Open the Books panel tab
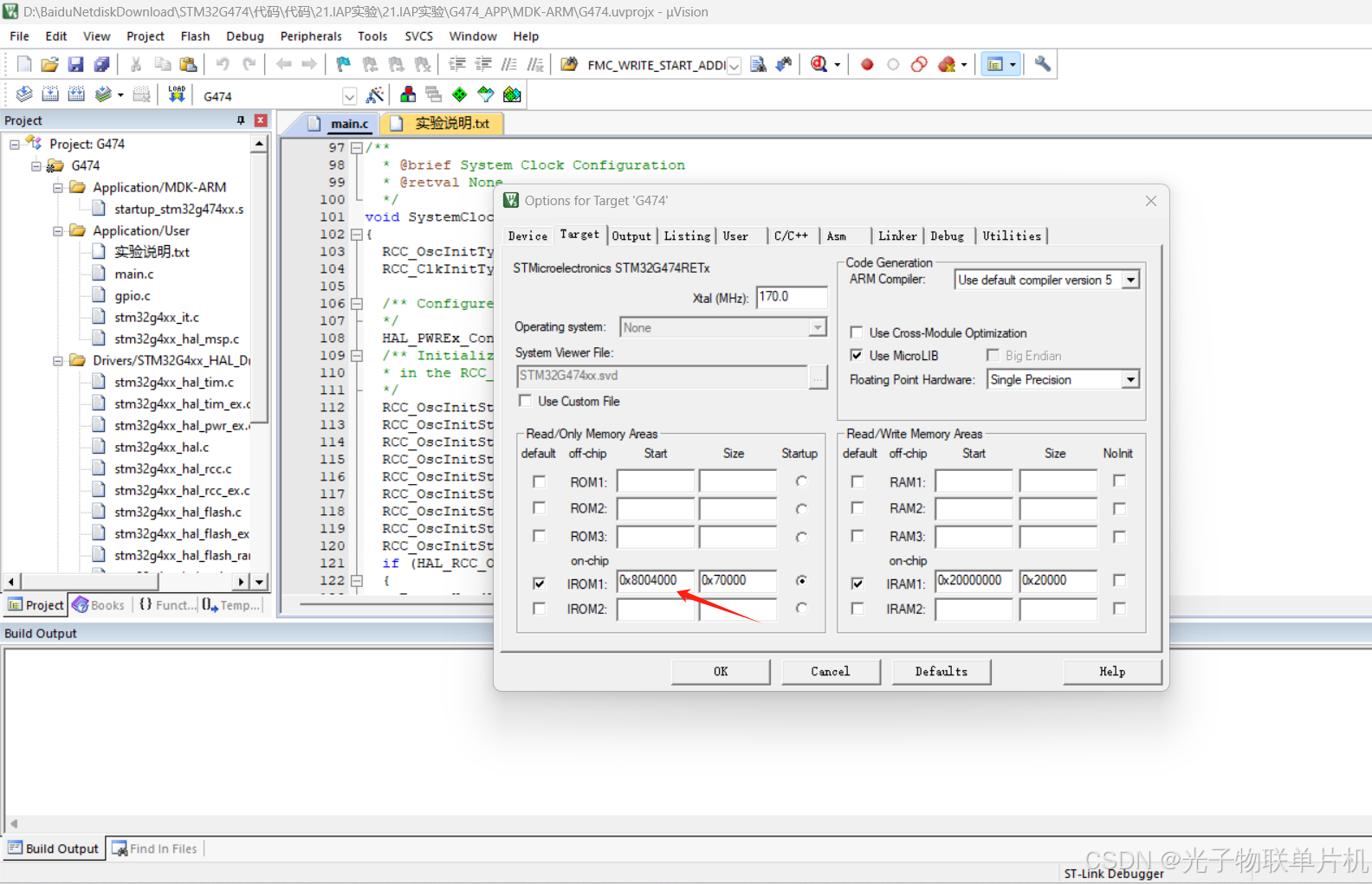The height and width of the screenshot is (884, 1372). [99, 605]
